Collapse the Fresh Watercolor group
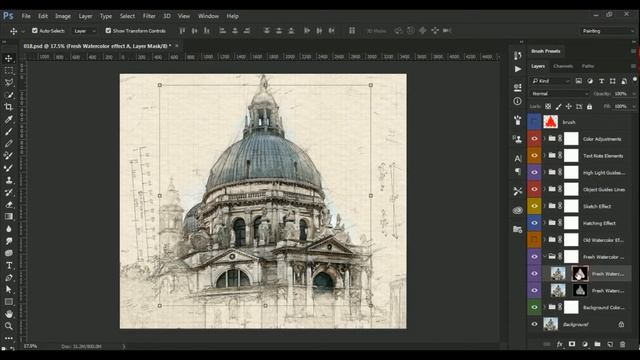Screen dimensions: 640x360 point(544,256)
